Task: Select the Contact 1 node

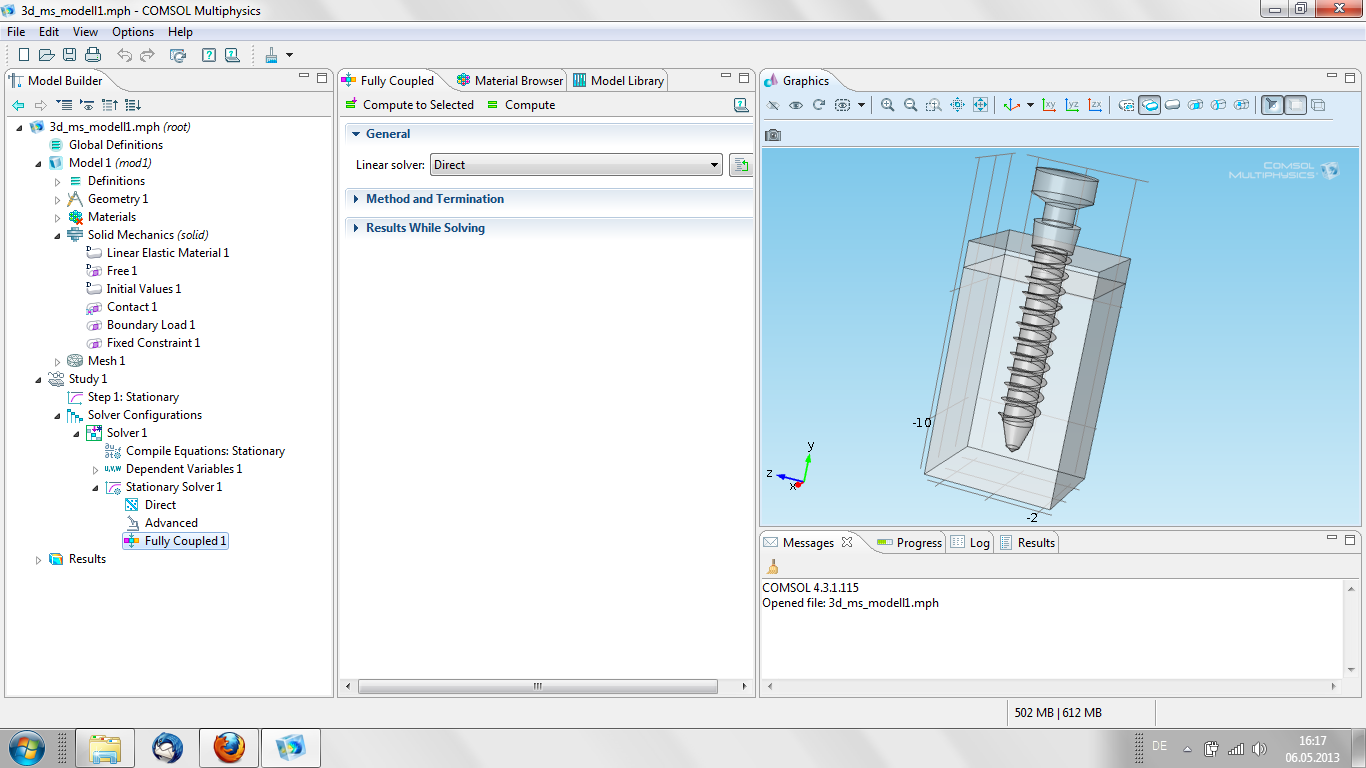Action: click(x=132, y=307)
